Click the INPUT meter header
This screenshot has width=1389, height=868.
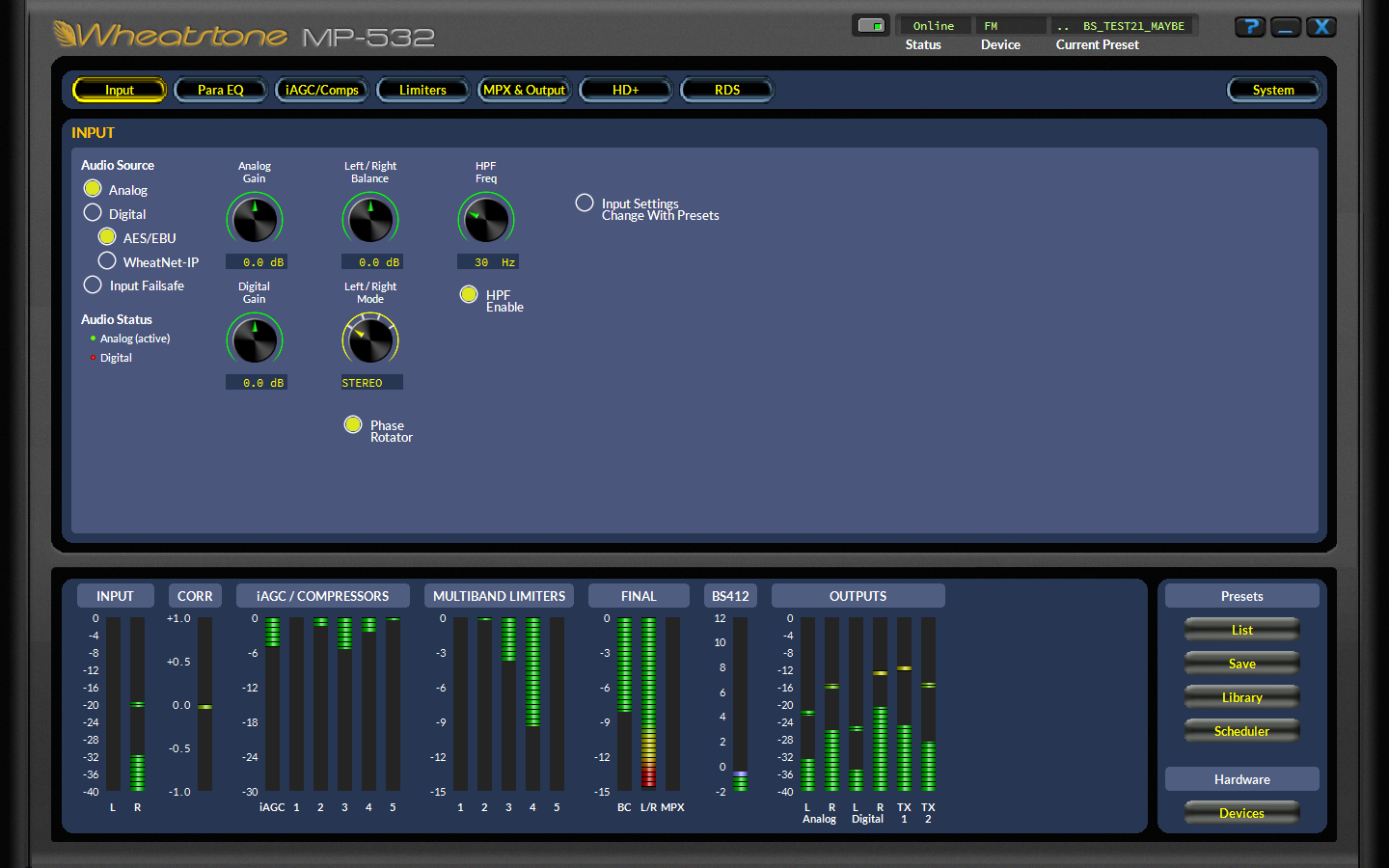tap(115, 596)
